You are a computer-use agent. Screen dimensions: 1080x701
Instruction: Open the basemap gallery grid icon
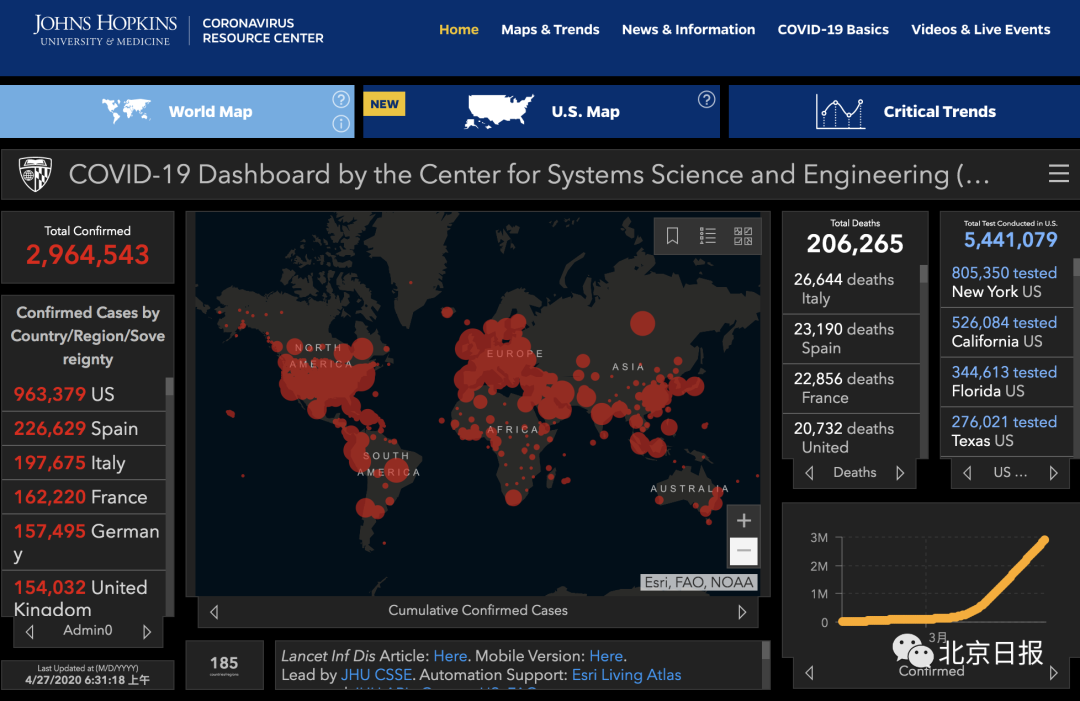[x=743, y=236]
